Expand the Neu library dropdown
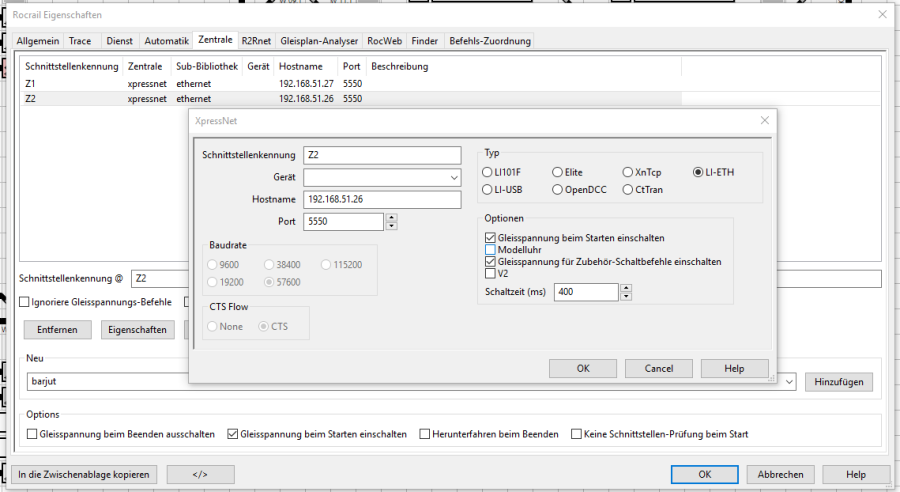 [x=790, y=381]
